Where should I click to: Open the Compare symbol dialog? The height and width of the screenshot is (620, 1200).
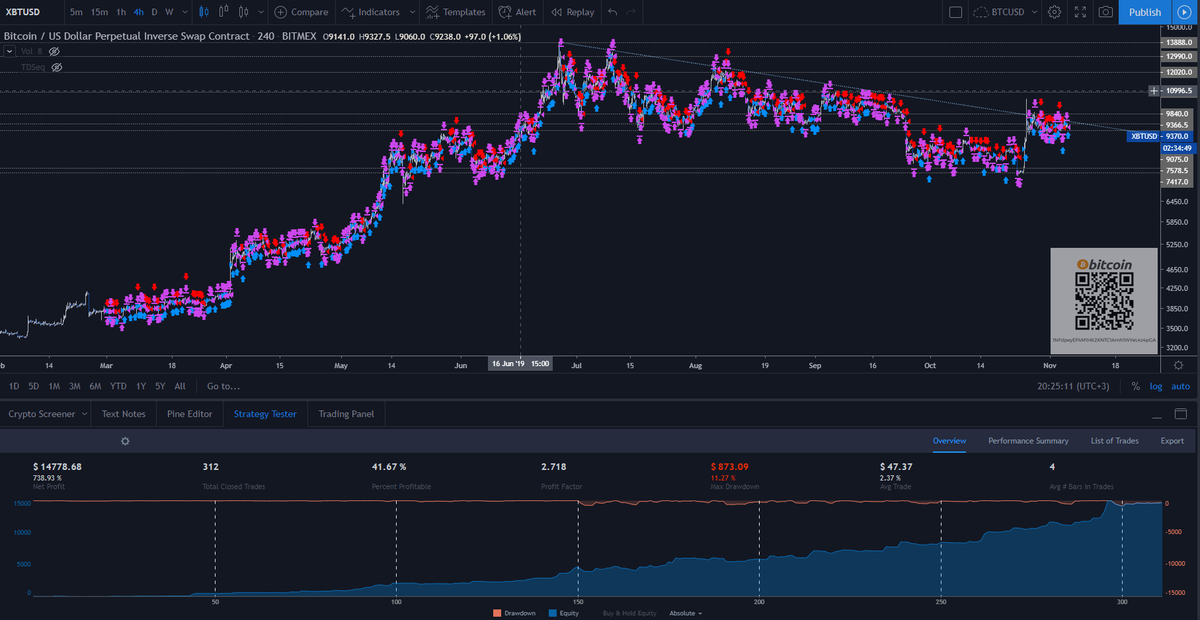pyautogui.click(x=301, y=12)
